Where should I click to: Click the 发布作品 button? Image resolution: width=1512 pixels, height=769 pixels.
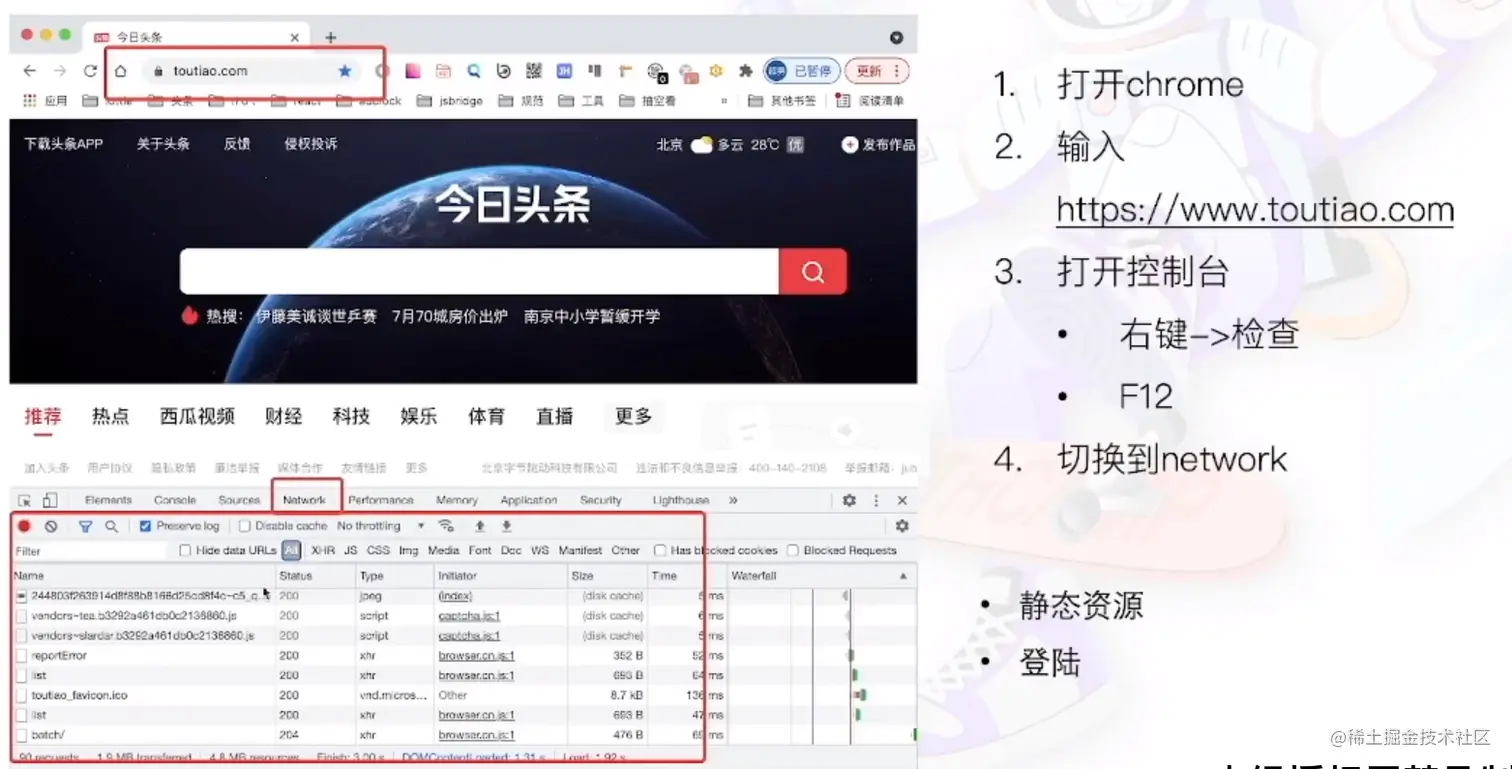point(879,145)
